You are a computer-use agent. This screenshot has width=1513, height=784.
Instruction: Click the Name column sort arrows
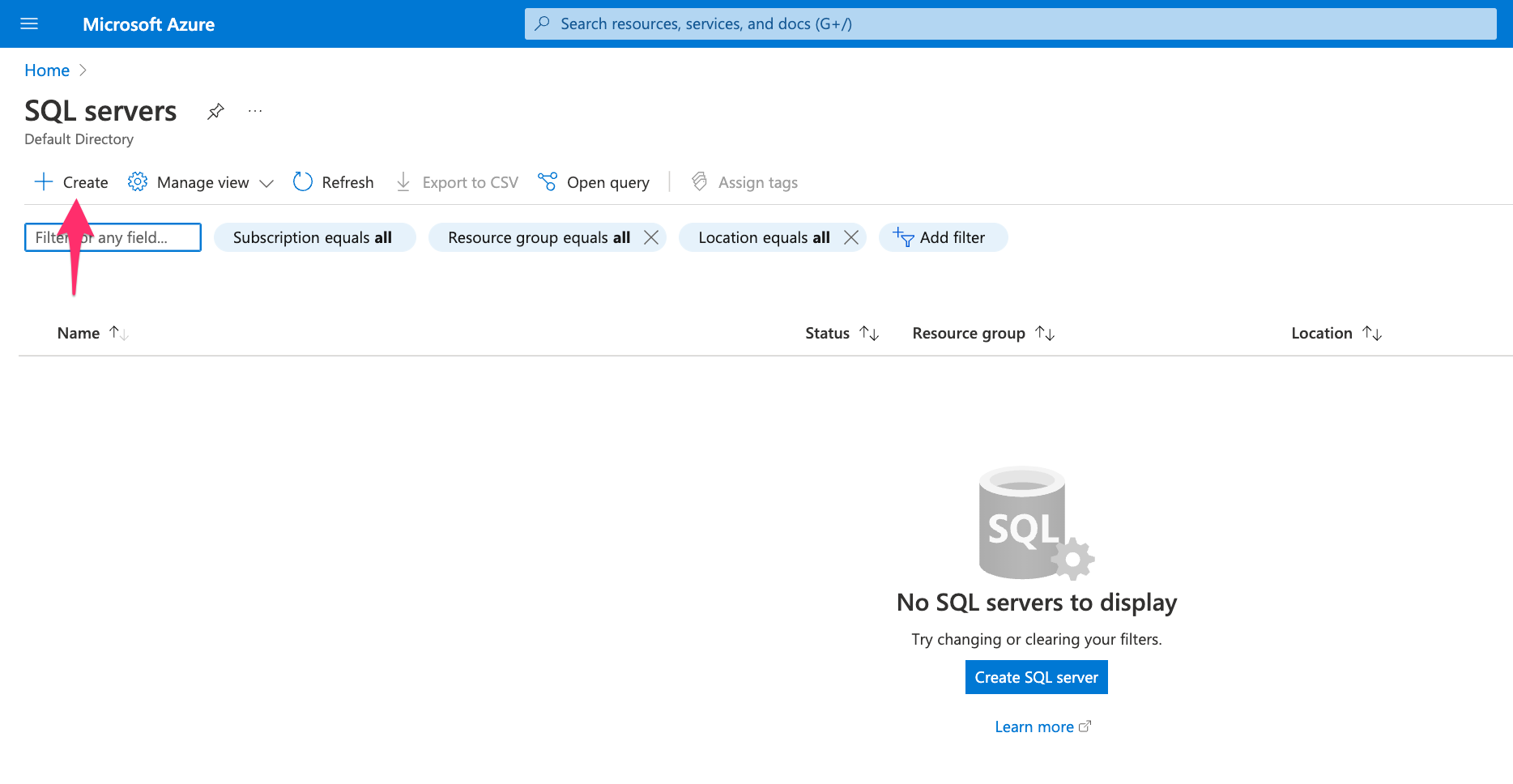pos(119,333)
